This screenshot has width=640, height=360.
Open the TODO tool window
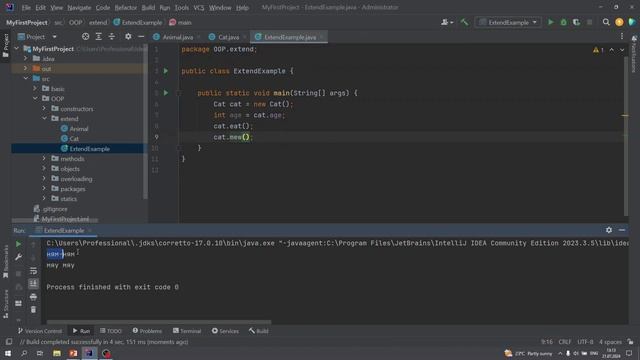tap(111, 331)
